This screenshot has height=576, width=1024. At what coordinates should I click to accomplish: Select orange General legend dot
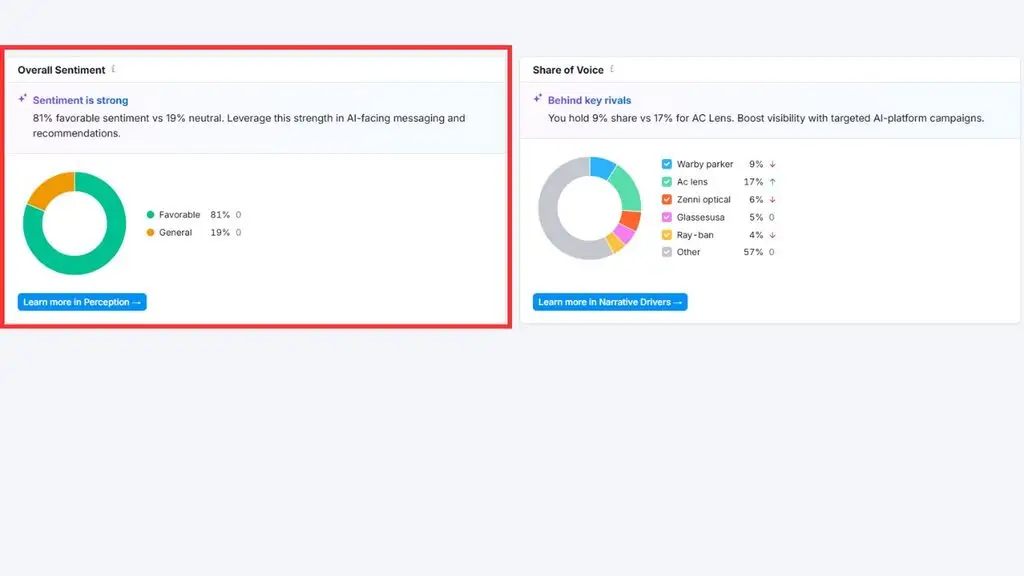(150, 232)
